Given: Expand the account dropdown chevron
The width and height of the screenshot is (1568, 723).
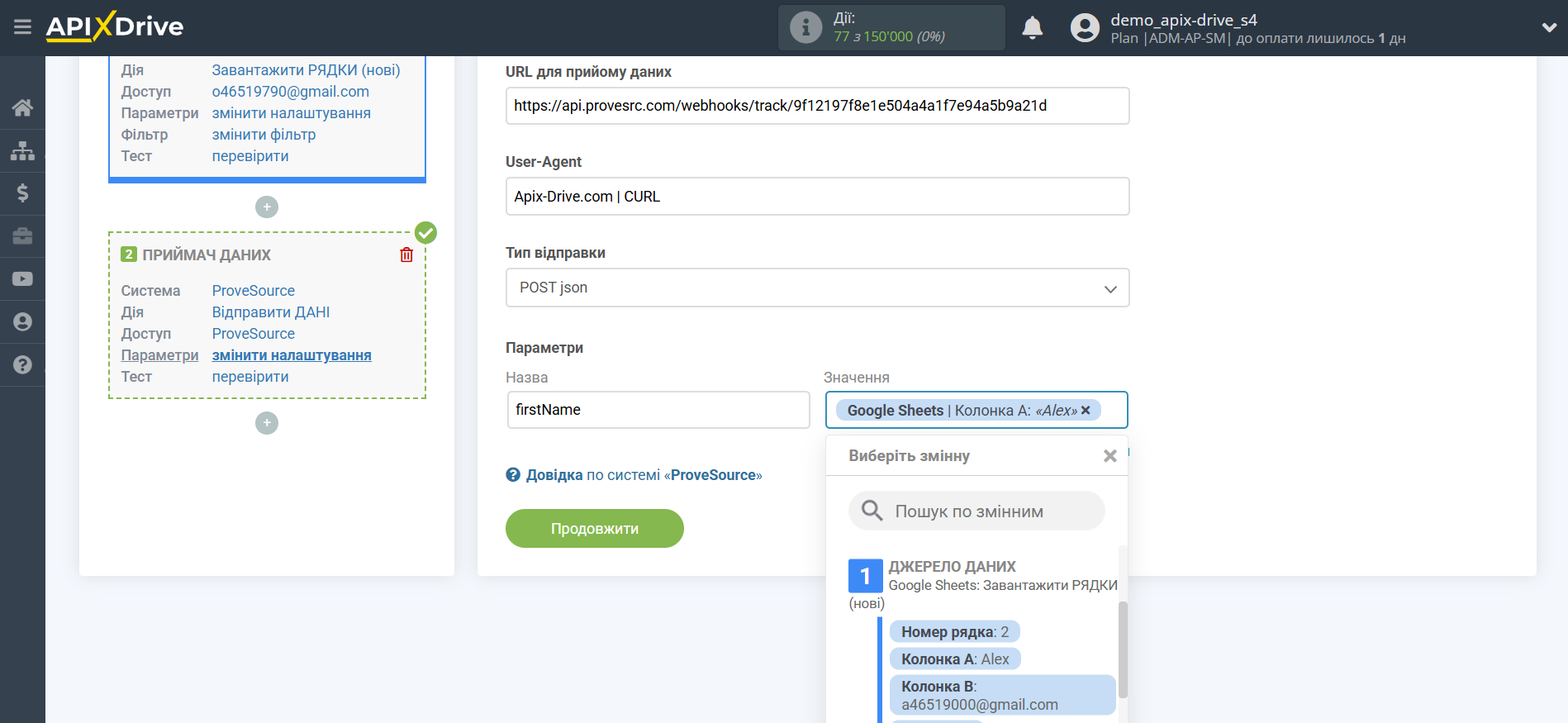Looking at the screenshot, I should (1549, 27).
